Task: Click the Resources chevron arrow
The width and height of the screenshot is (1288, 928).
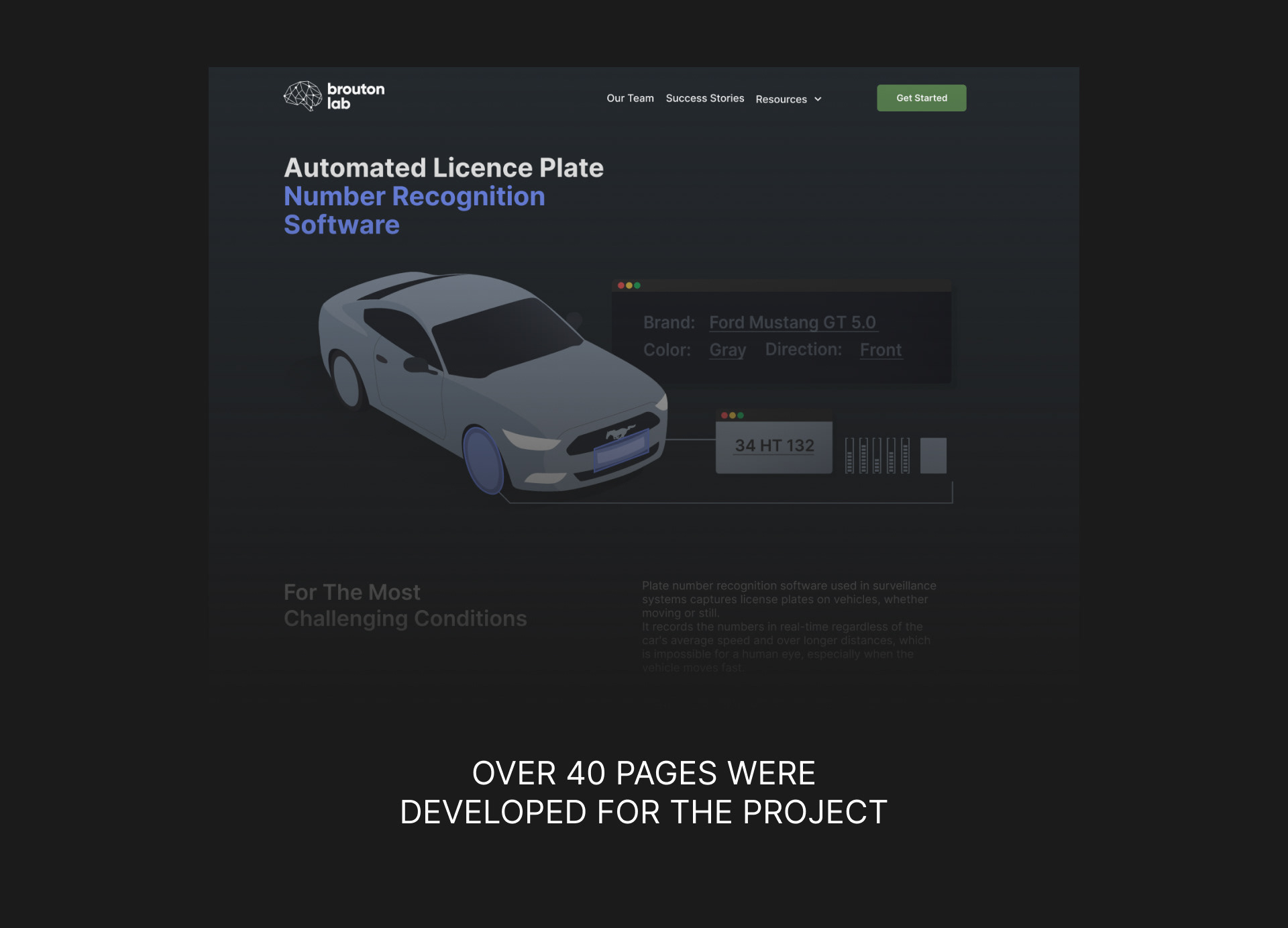Action: (818, 99)
